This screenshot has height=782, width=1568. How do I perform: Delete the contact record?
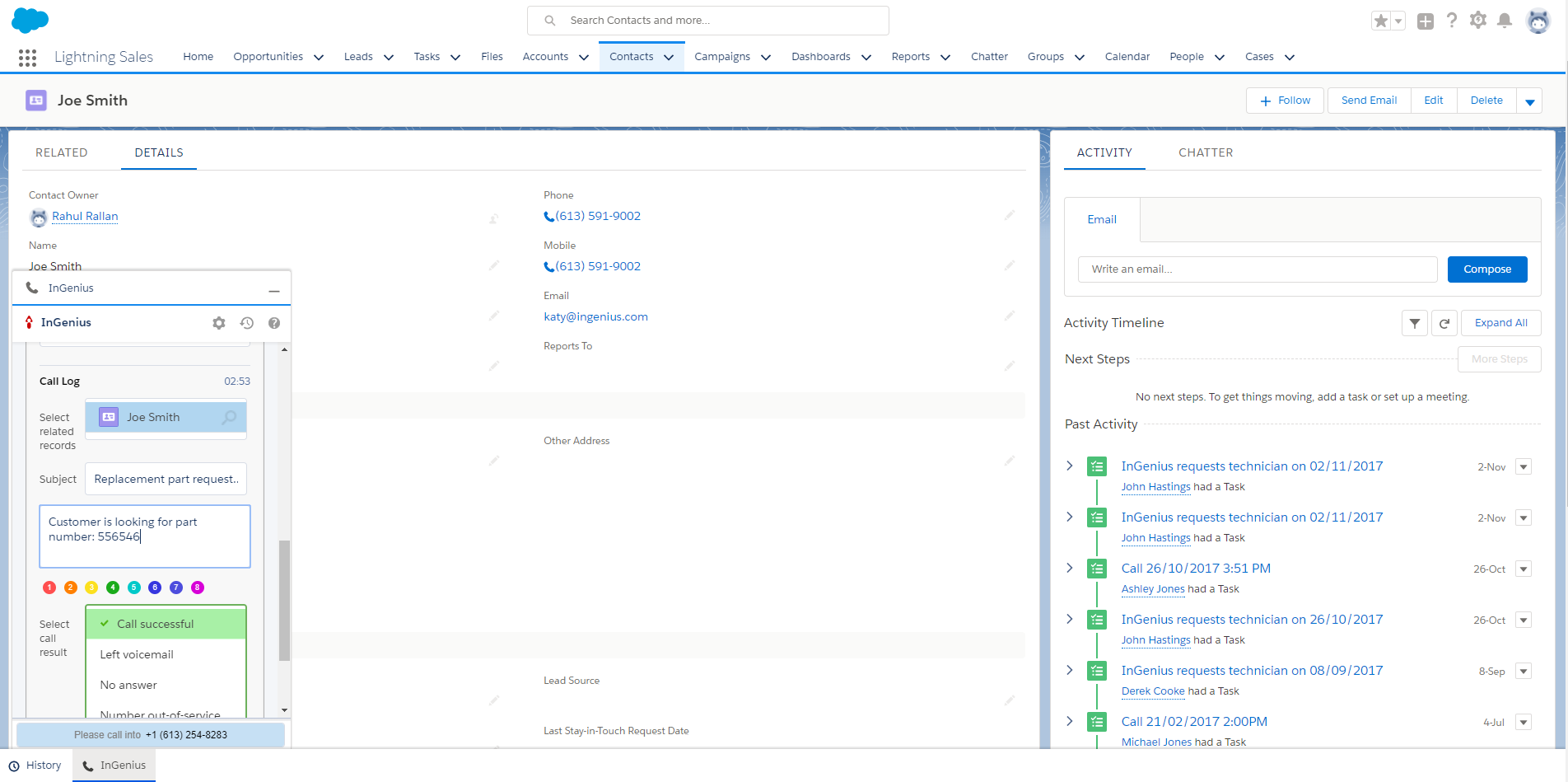pos(1486,101)
